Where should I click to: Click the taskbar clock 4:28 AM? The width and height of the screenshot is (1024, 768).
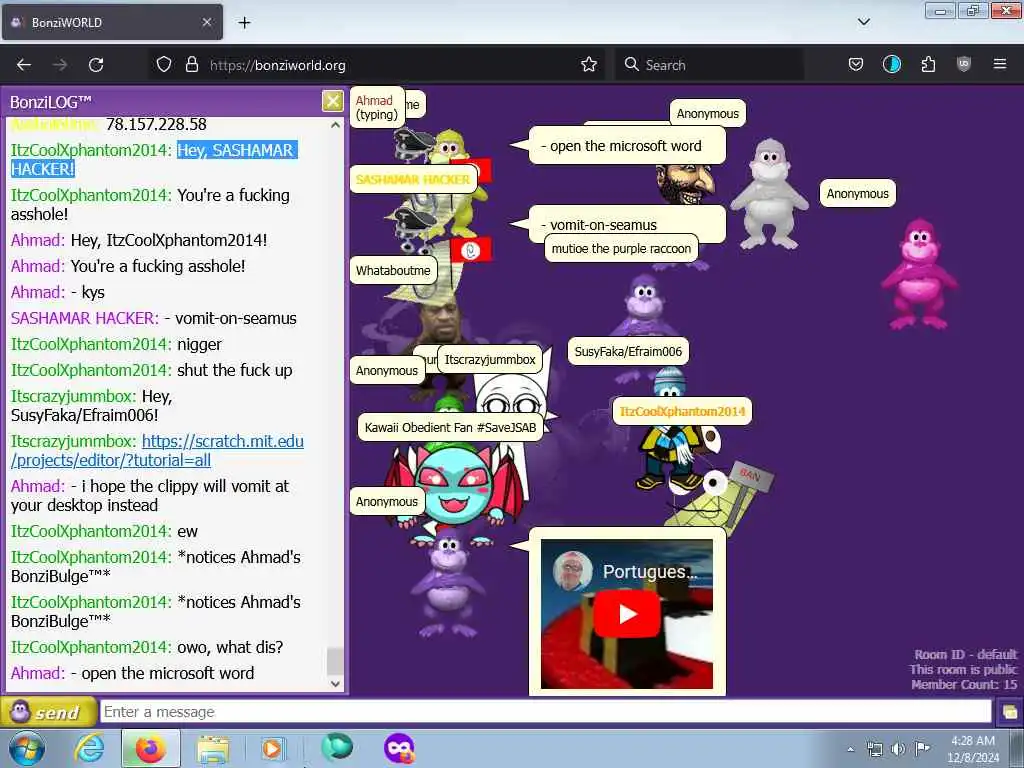tap(973, 741)
